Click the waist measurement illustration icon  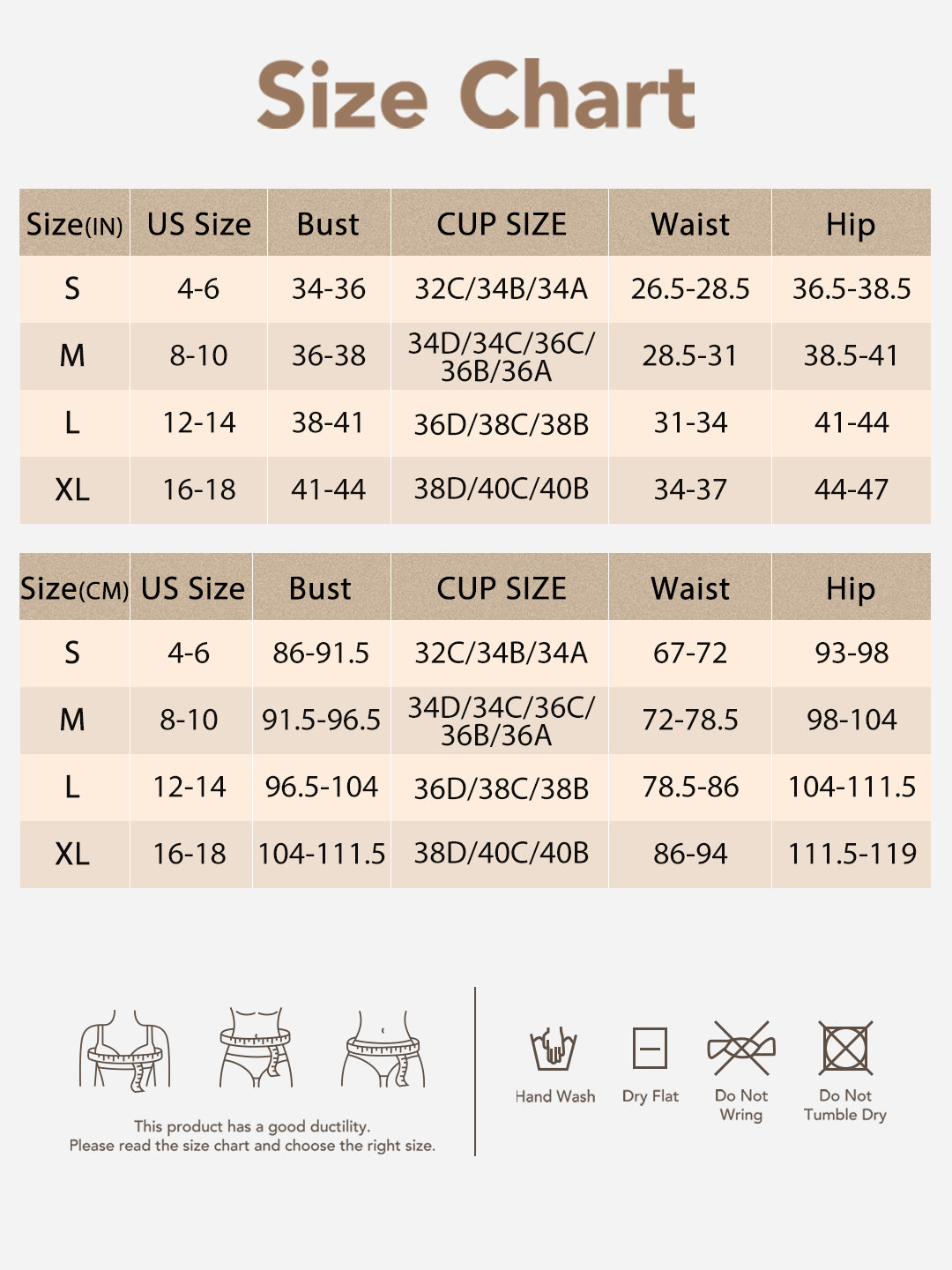(256, 1048)
